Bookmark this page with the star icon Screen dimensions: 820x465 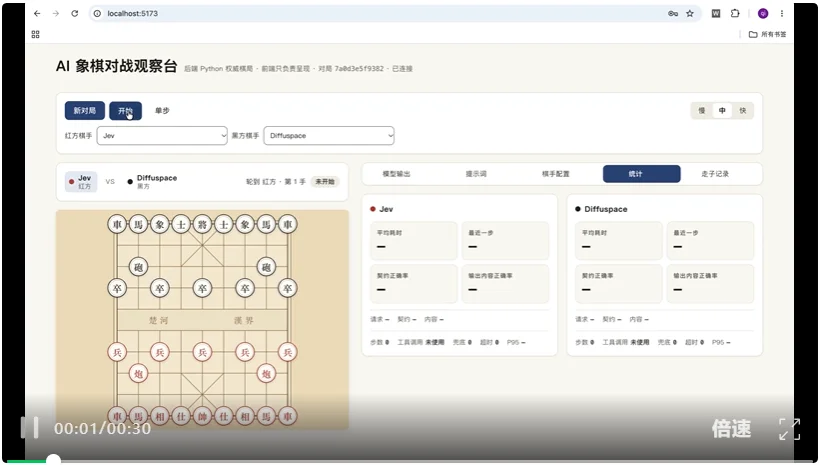click(690, 14)
